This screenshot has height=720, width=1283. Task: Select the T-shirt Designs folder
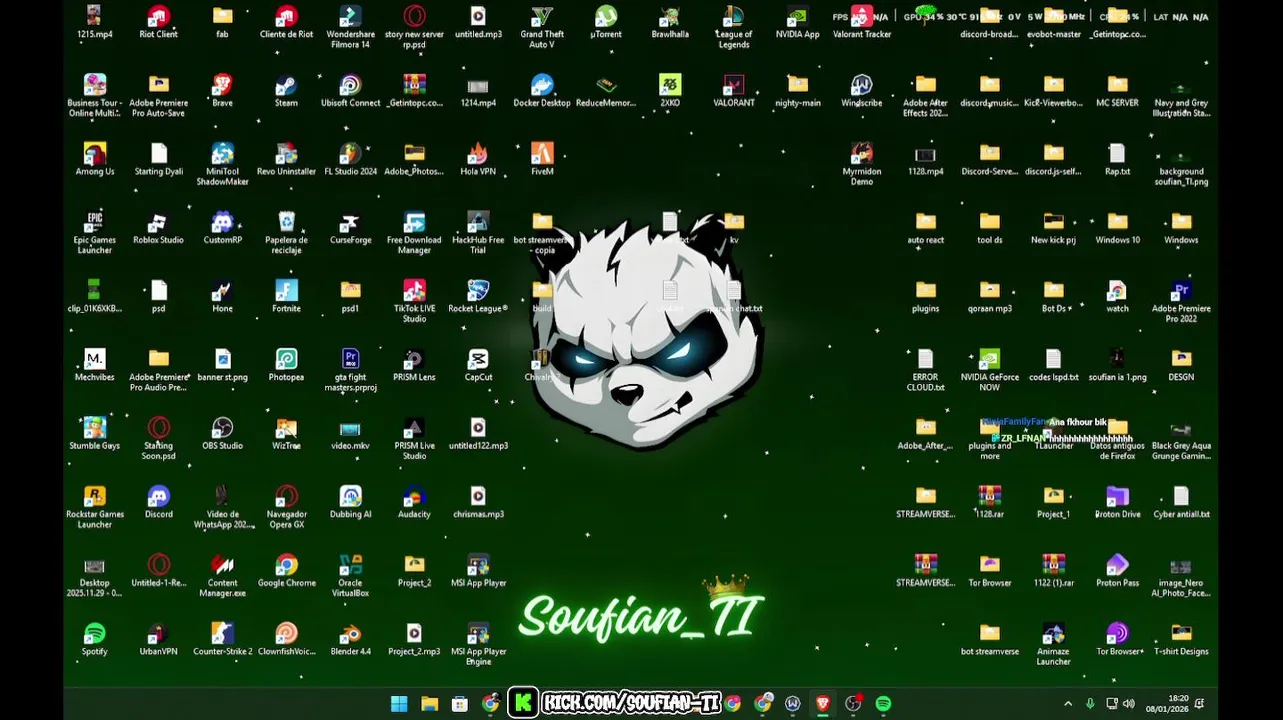click(1181, 639)
